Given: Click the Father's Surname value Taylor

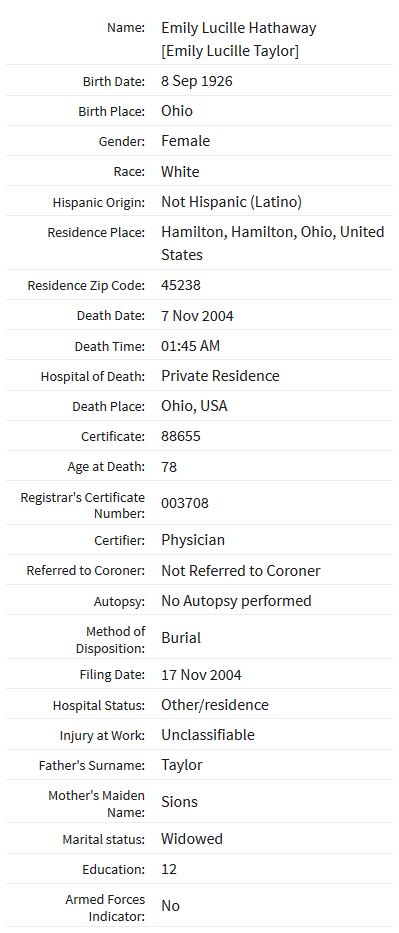Looking at the screenshot, I should (x=181, y=765).
